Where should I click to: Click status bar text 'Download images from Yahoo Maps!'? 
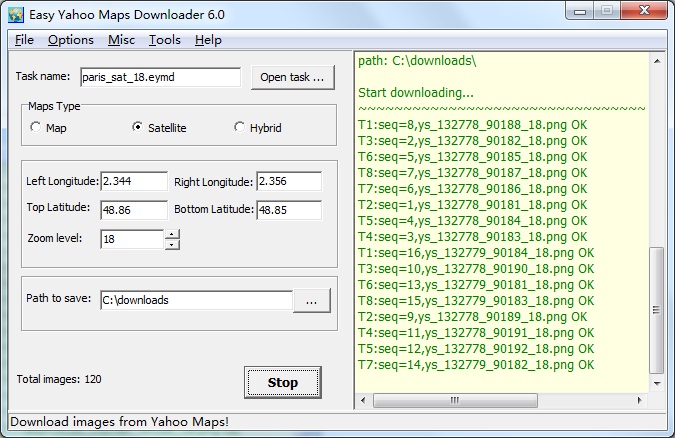[119, 422]
